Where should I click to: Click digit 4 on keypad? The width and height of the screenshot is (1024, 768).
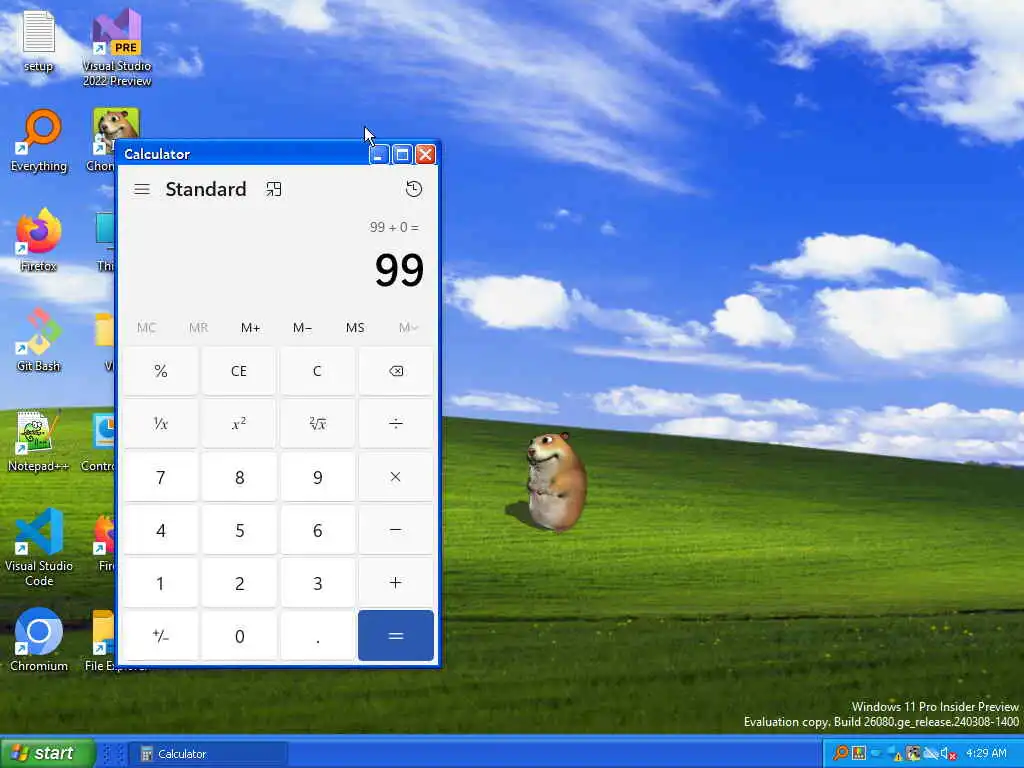161,530
